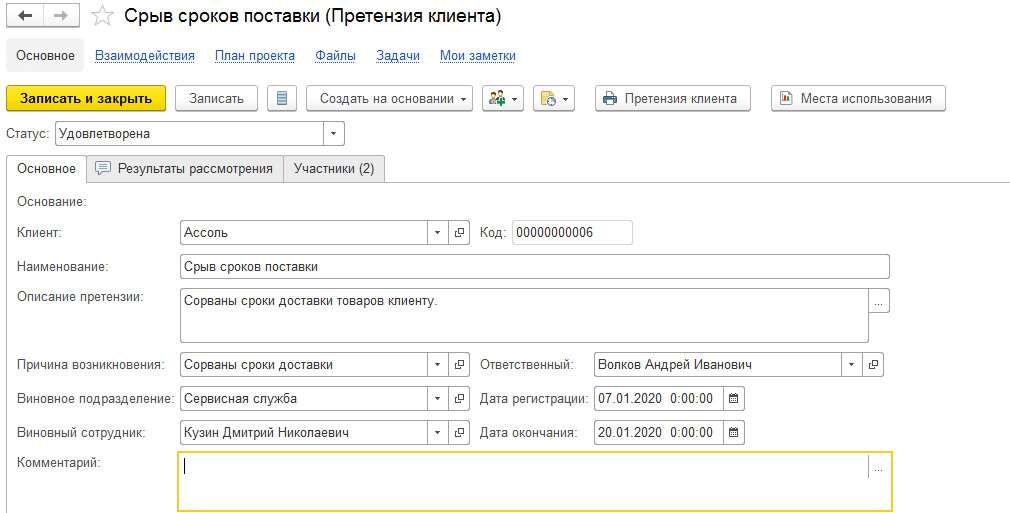Open the document list icon button
Screen dimensions: 1010x513
pyautogui.click(x=282, y=98)
